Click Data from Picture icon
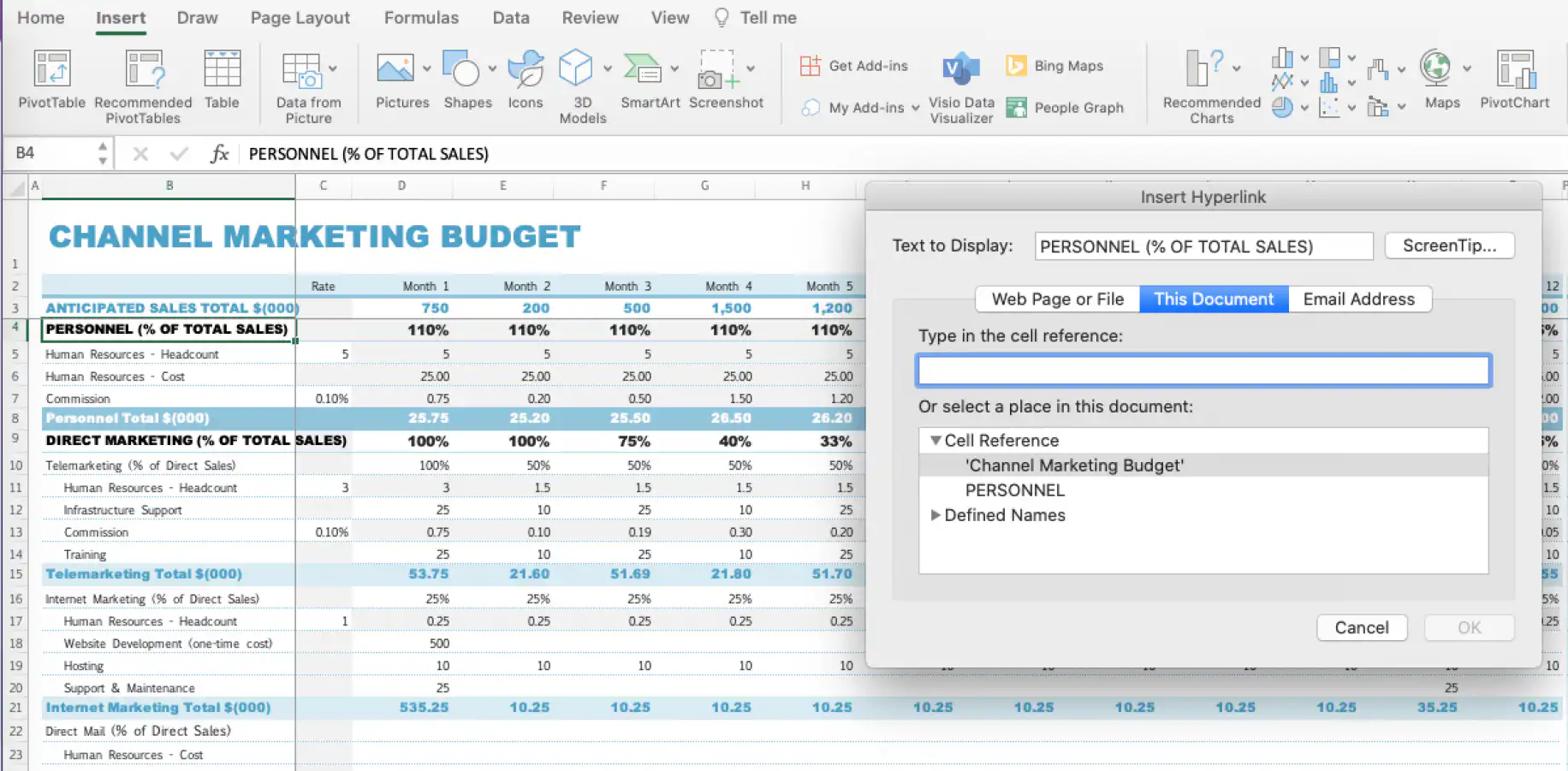Viewport: 1568px width, 771px height. point(301,70)
